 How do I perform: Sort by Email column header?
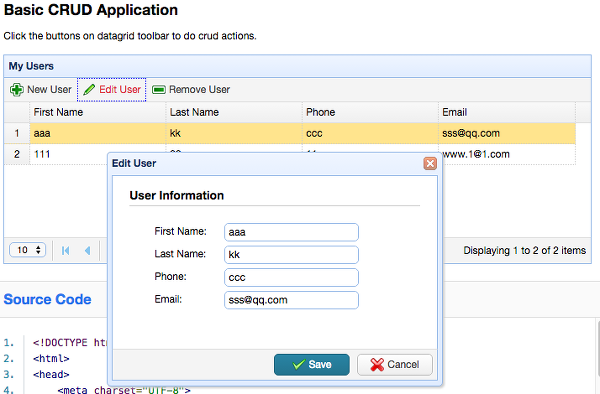[507, 112]
